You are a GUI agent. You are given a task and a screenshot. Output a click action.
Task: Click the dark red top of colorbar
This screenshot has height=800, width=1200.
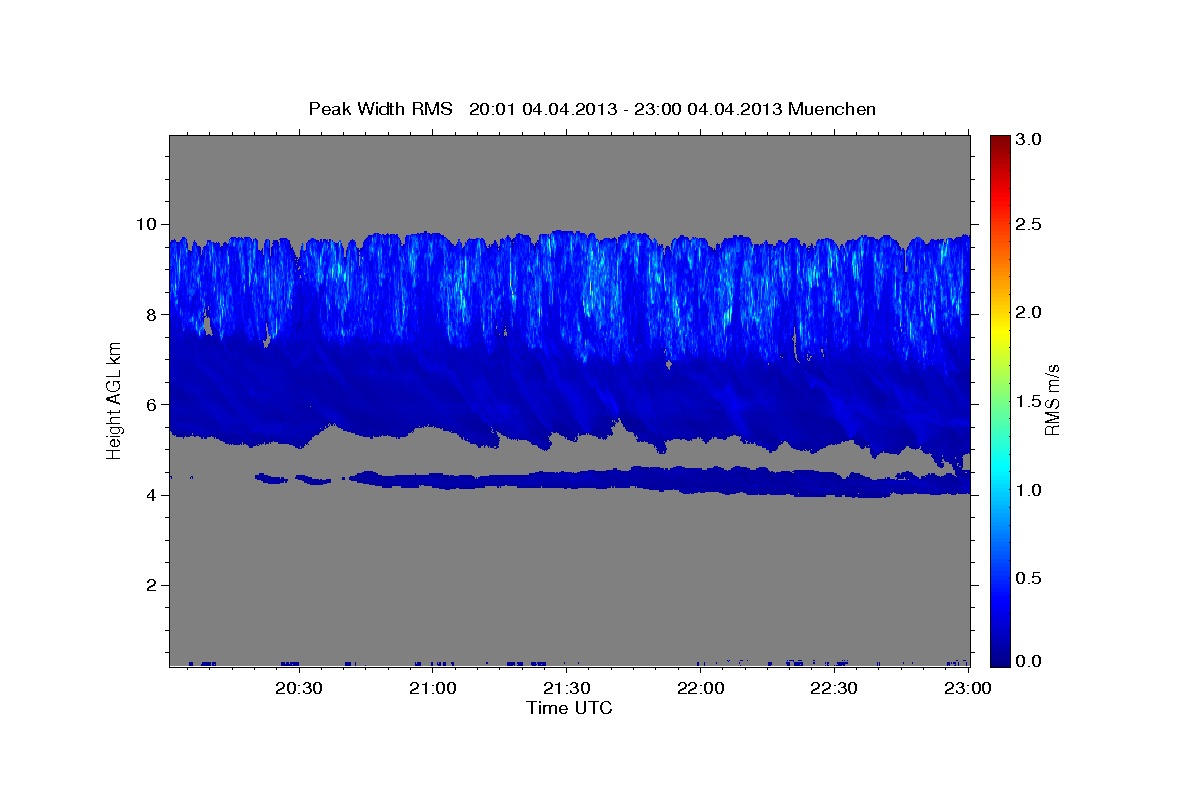point(1000,142)
